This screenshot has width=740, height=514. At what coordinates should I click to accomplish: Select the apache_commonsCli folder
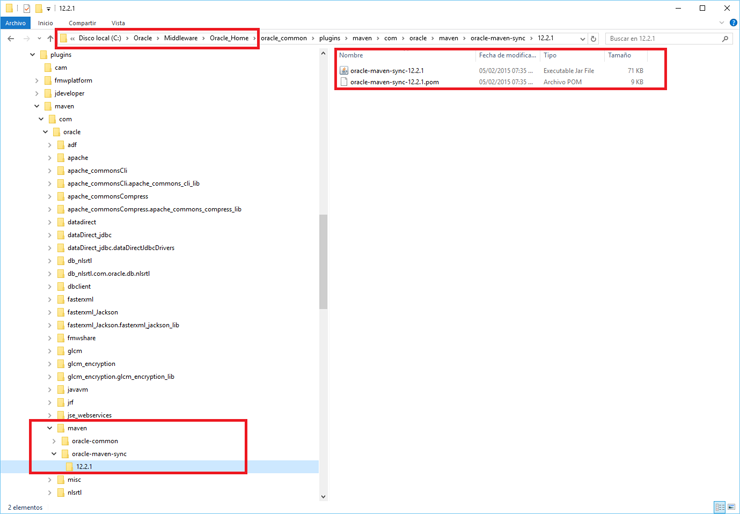click(x=97, y=170)
